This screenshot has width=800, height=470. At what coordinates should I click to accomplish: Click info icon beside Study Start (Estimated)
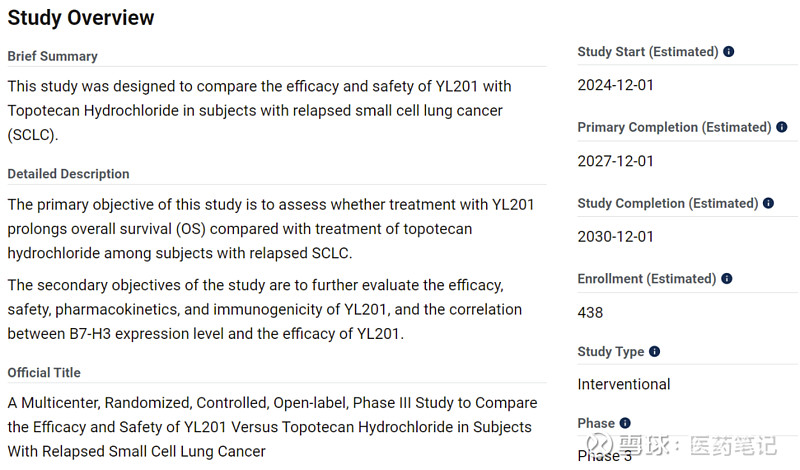point(729,52)
